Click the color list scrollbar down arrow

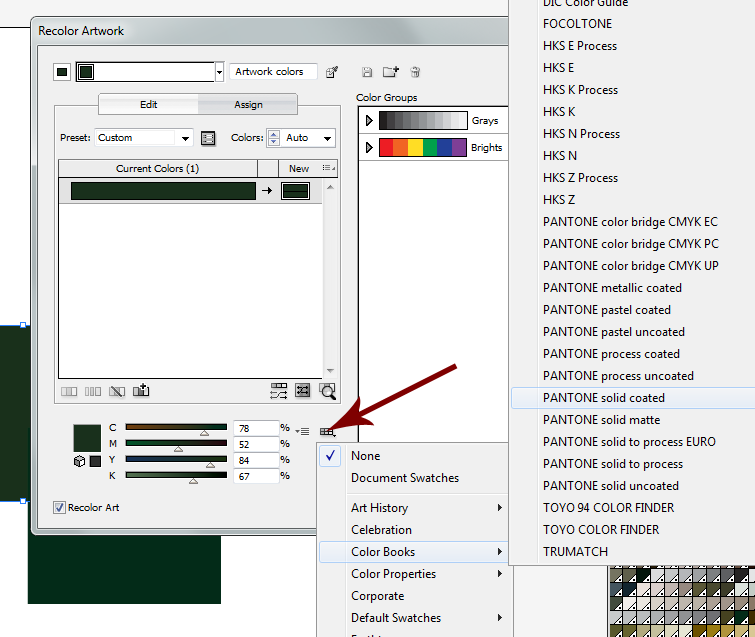coord(330,371)
